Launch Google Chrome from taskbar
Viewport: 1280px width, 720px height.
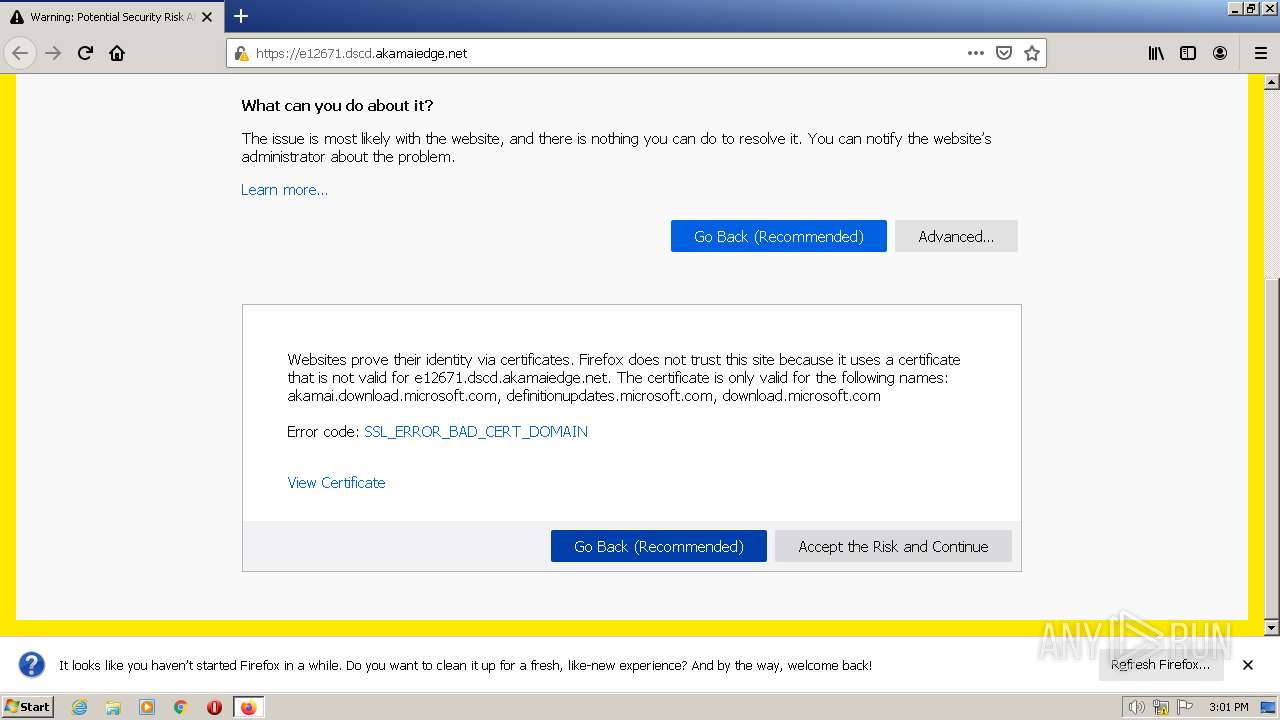181,707
